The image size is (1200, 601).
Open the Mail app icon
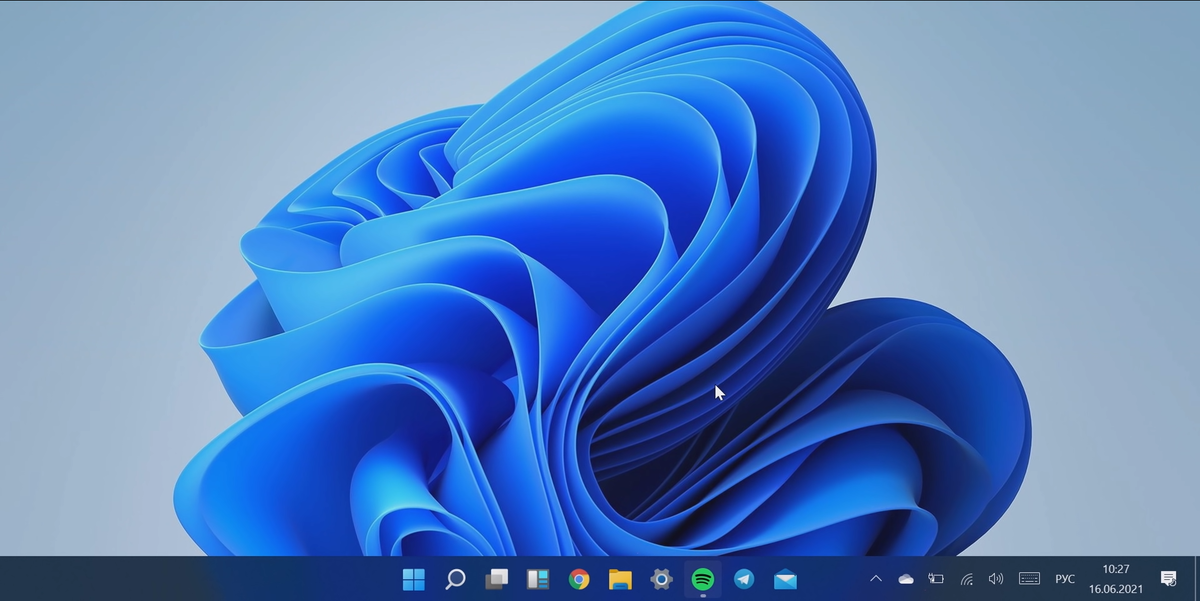[x=785, y=579]
